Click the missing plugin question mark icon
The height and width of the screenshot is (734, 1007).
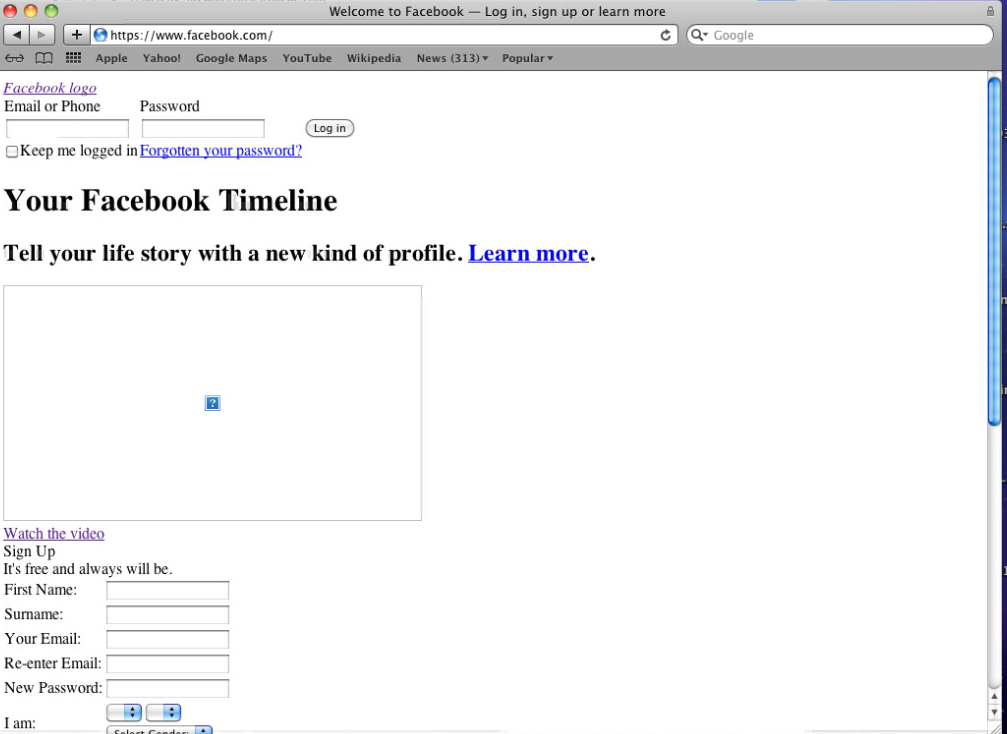tap(213, 403)
